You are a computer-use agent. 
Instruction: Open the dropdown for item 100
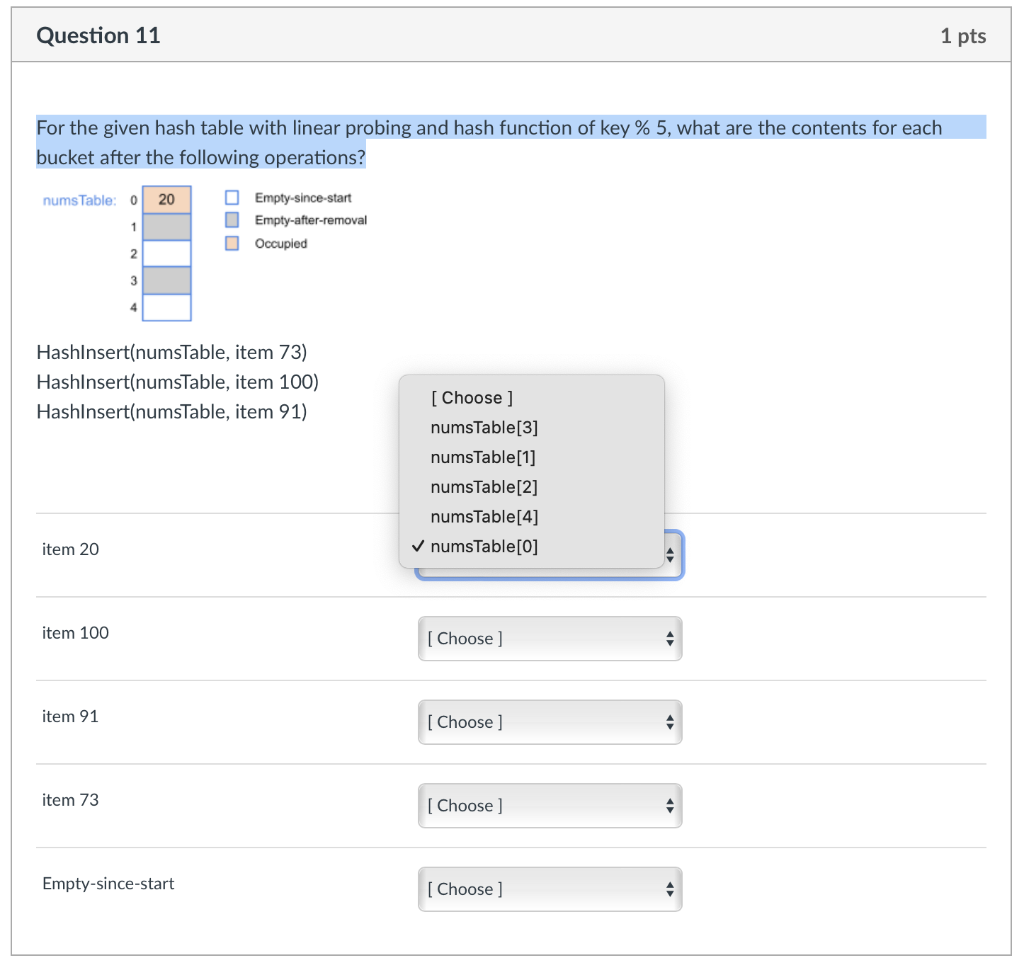point(549,638)
